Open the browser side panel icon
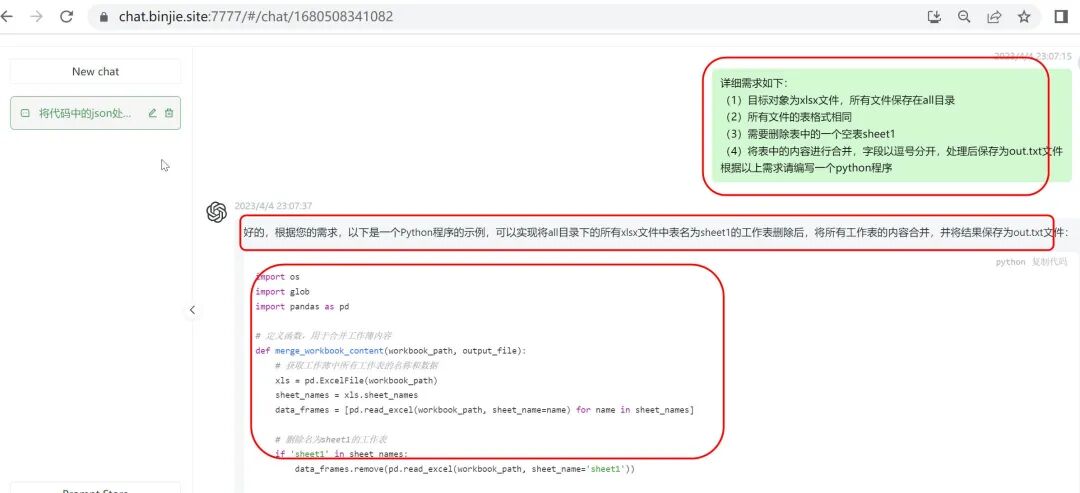The width and height of the screenshot is (1080, 493). 1061,17
